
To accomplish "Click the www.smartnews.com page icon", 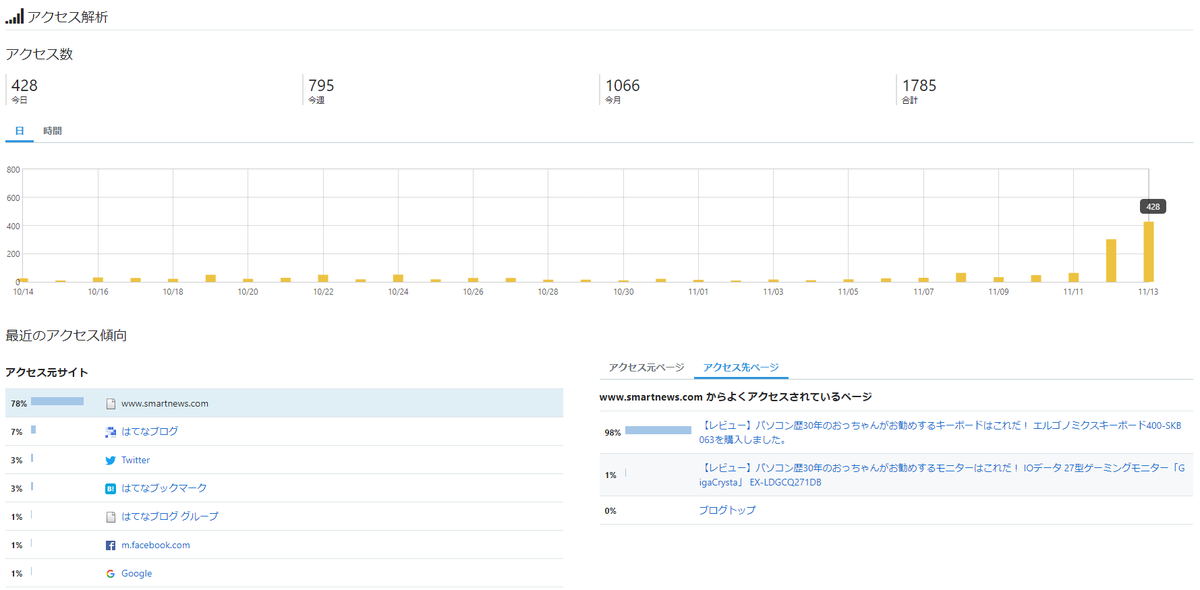I will tap(111, 404).
